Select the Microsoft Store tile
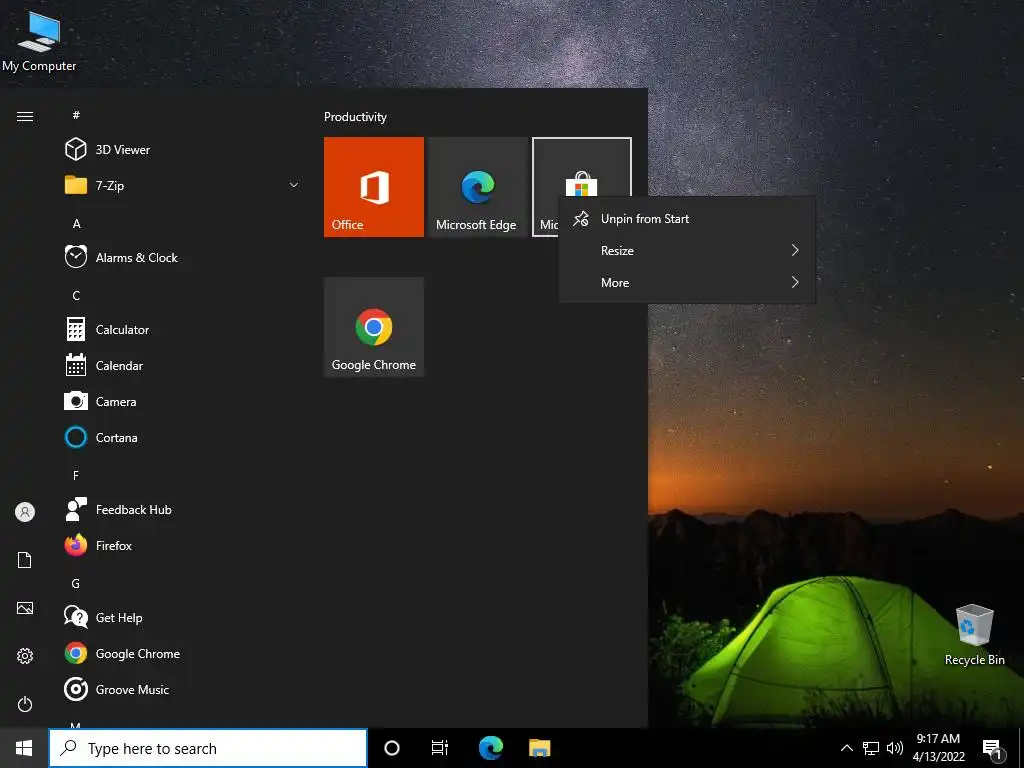1024x768 pixels. (581, 167)
